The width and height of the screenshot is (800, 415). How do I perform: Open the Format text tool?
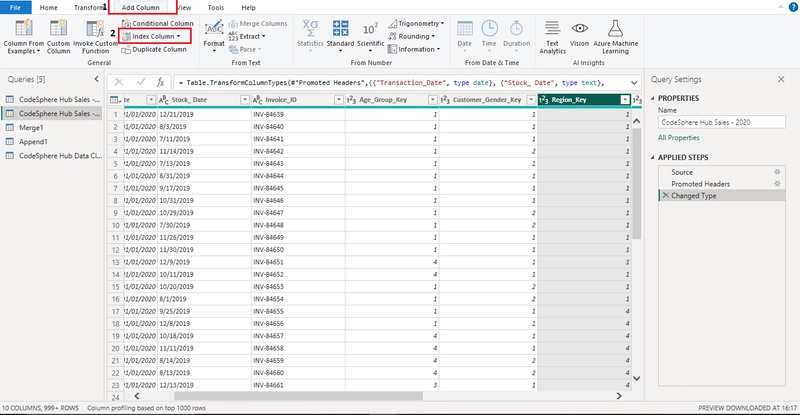(x=214, y=36)
